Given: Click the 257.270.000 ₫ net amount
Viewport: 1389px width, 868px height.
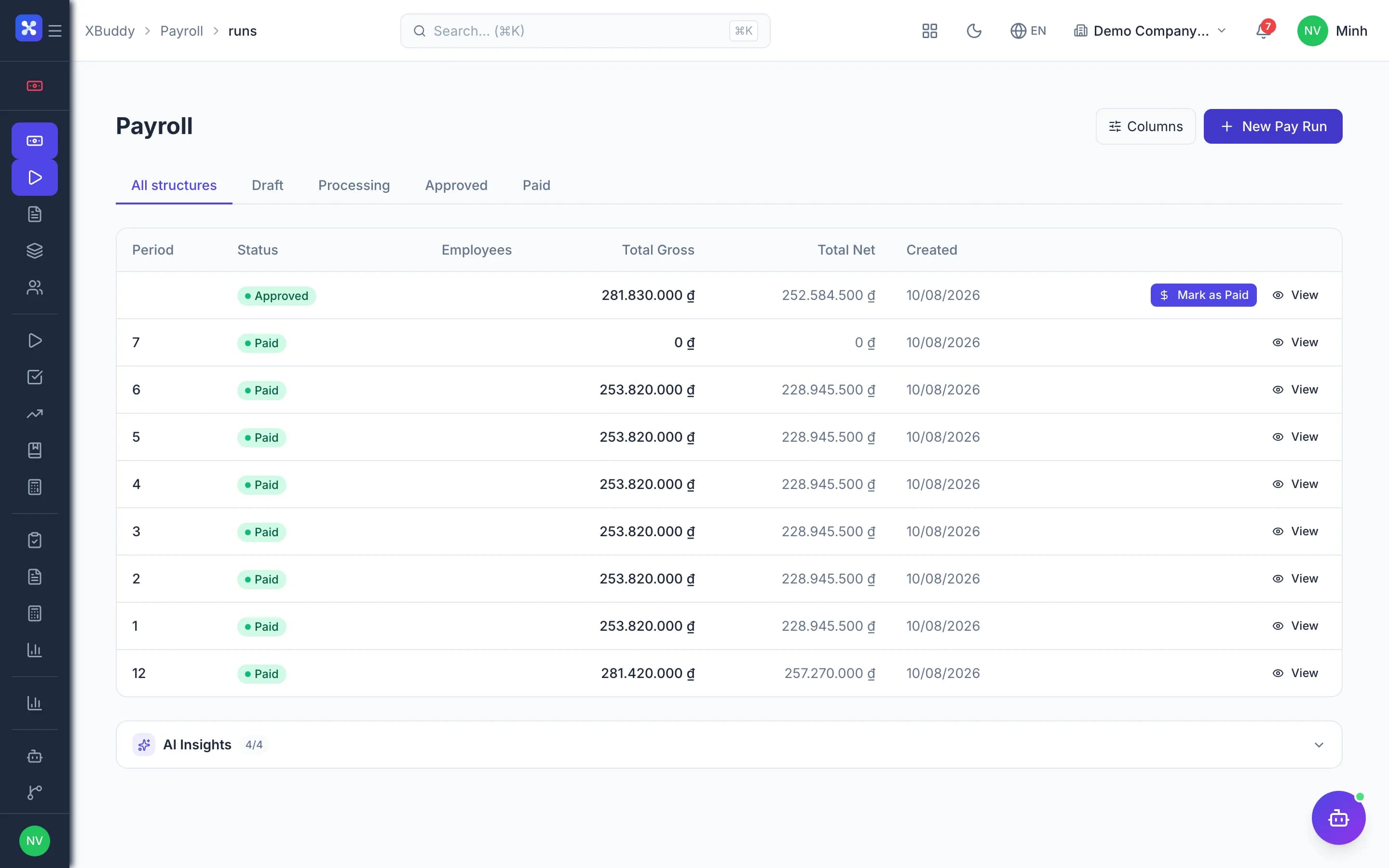Looking at the screenshot, I should click(830, 673).
